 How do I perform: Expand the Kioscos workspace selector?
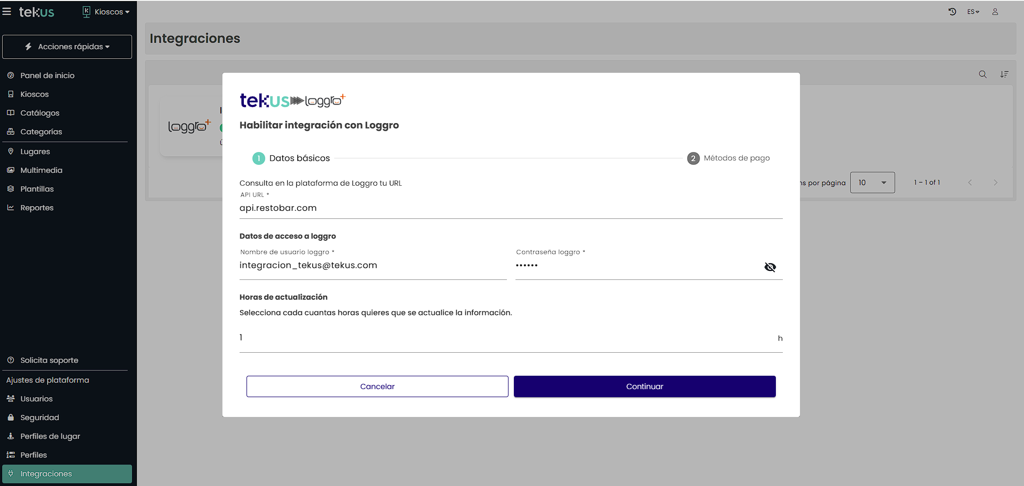[106, 12]
